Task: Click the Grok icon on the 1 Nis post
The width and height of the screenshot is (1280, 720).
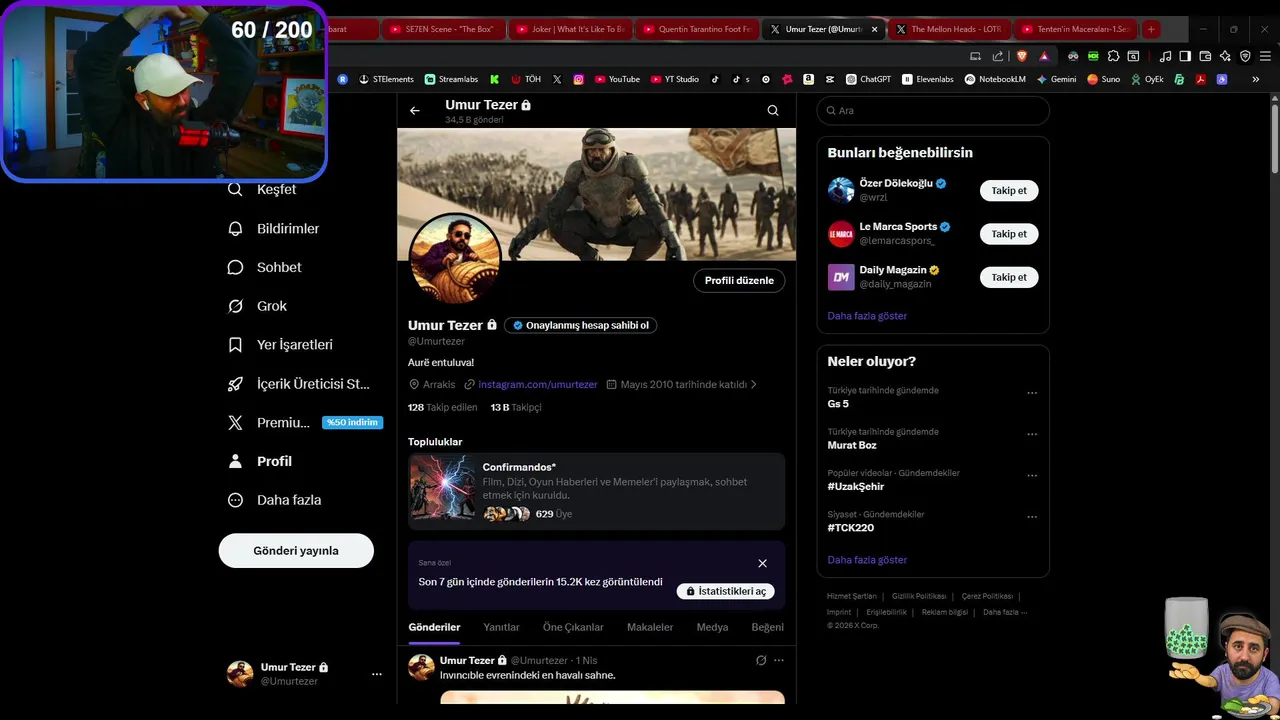Action: (x=761, y=660)
